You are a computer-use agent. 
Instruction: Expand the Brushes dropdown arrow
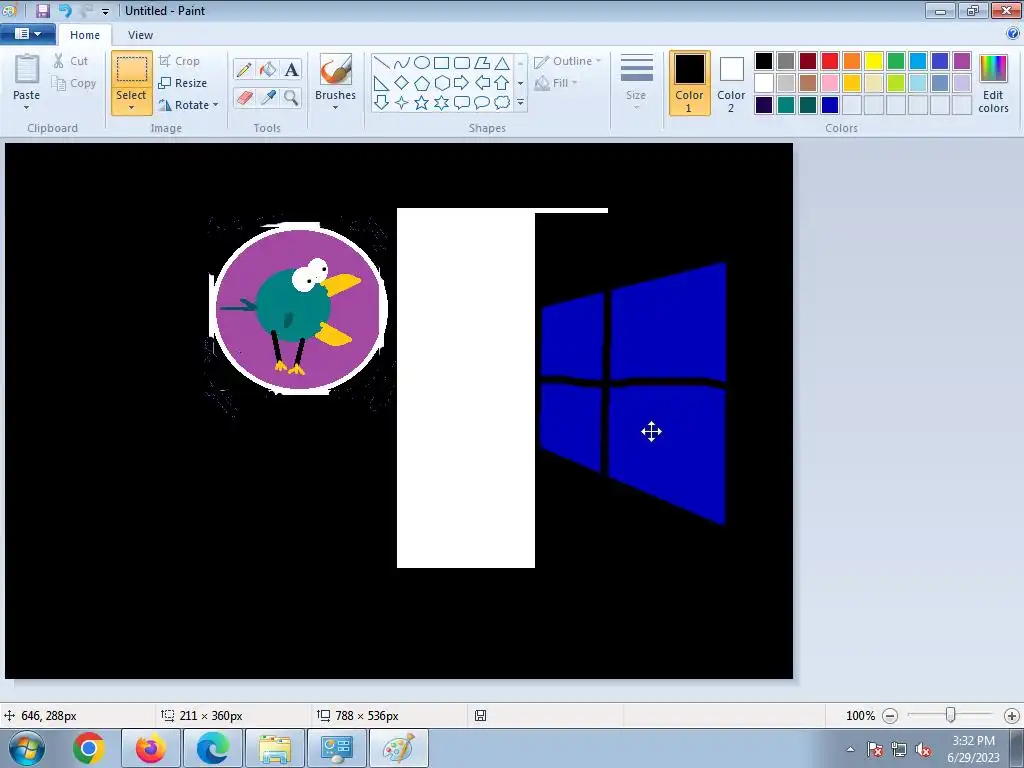(x=336, y=108)
